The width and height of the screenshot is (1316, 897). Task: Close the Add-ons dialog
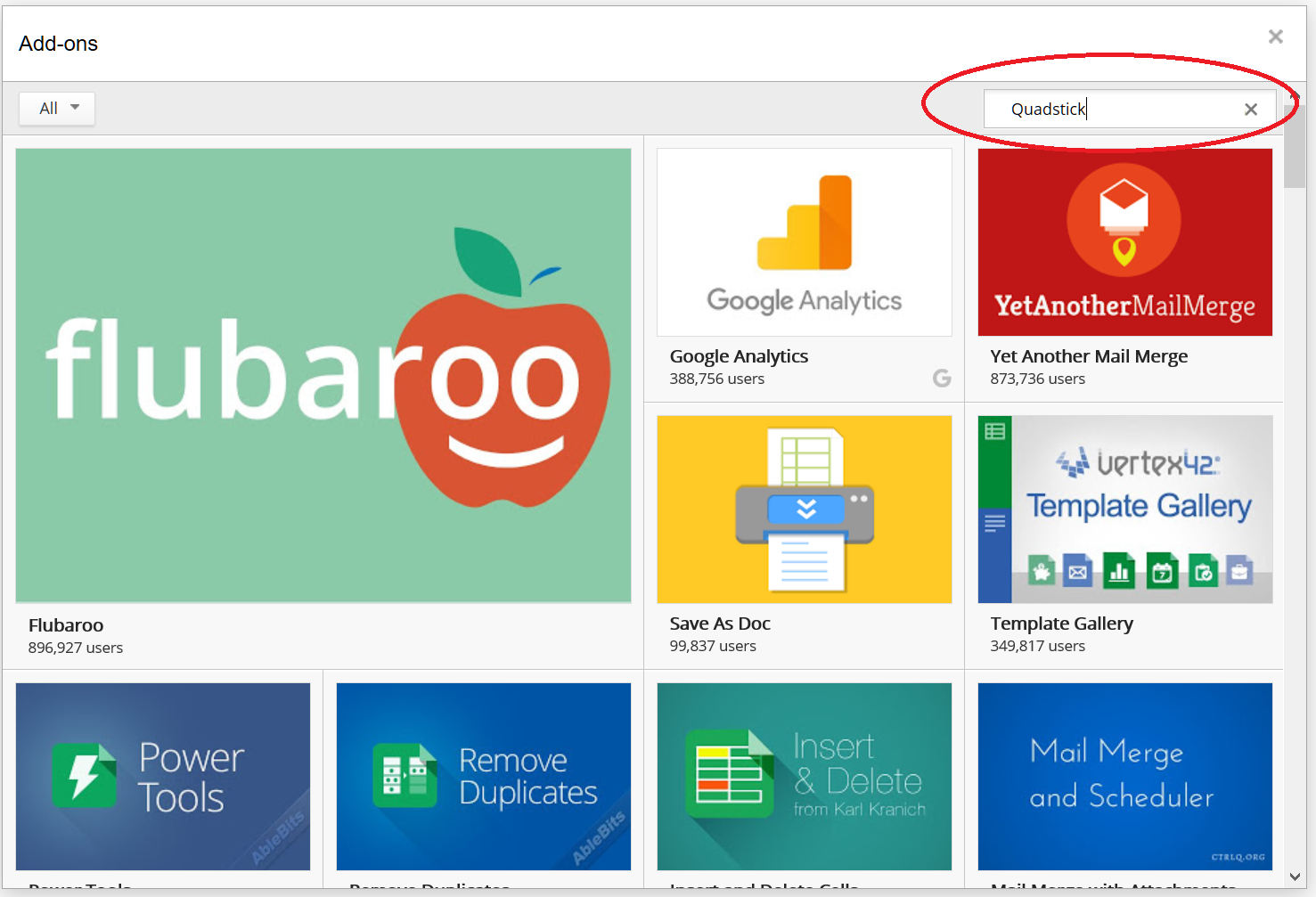pos(1276,37)
